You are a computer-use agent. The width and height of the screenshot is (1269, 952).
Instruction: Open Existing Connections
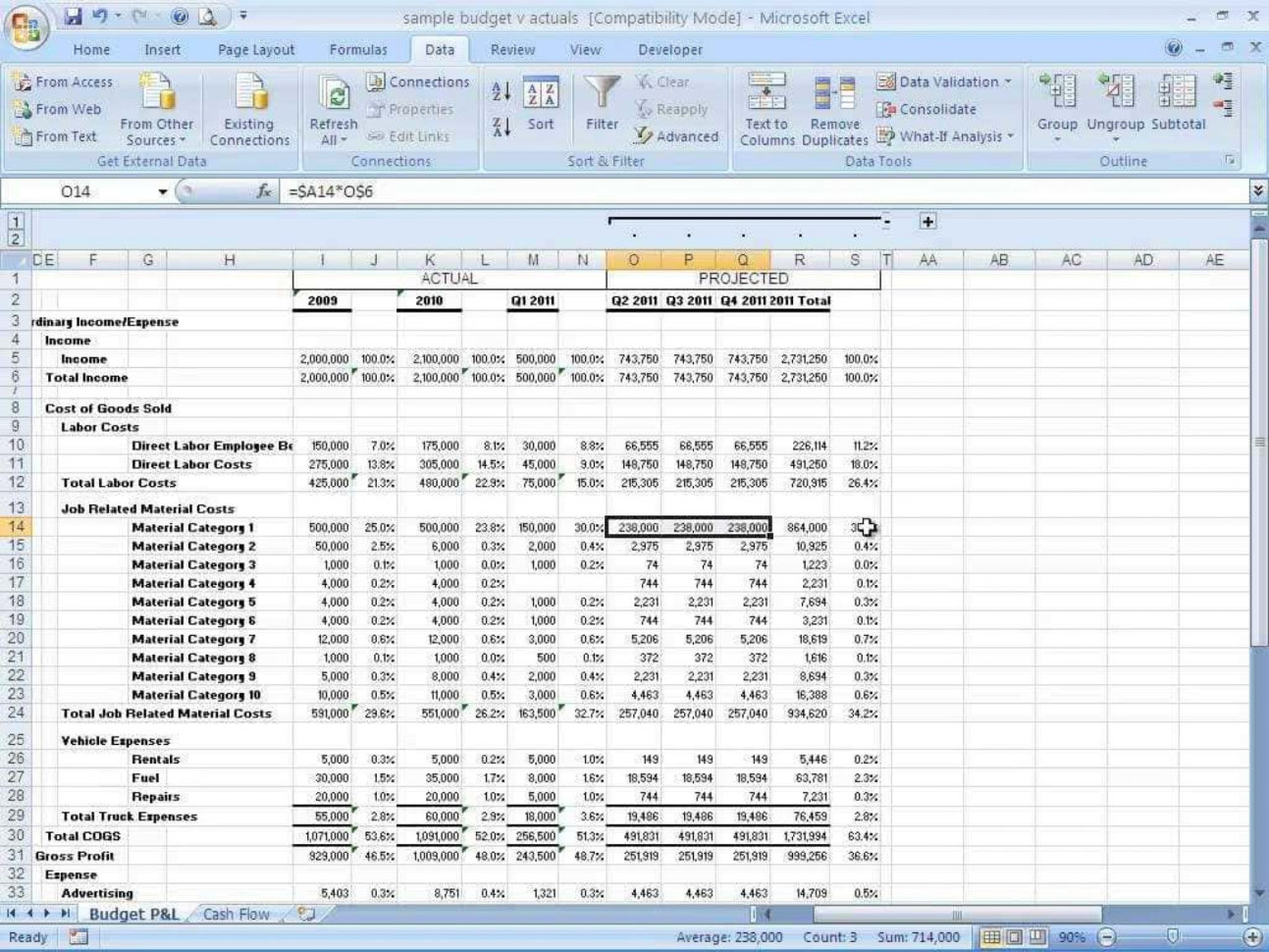click(x=248, y=109)
